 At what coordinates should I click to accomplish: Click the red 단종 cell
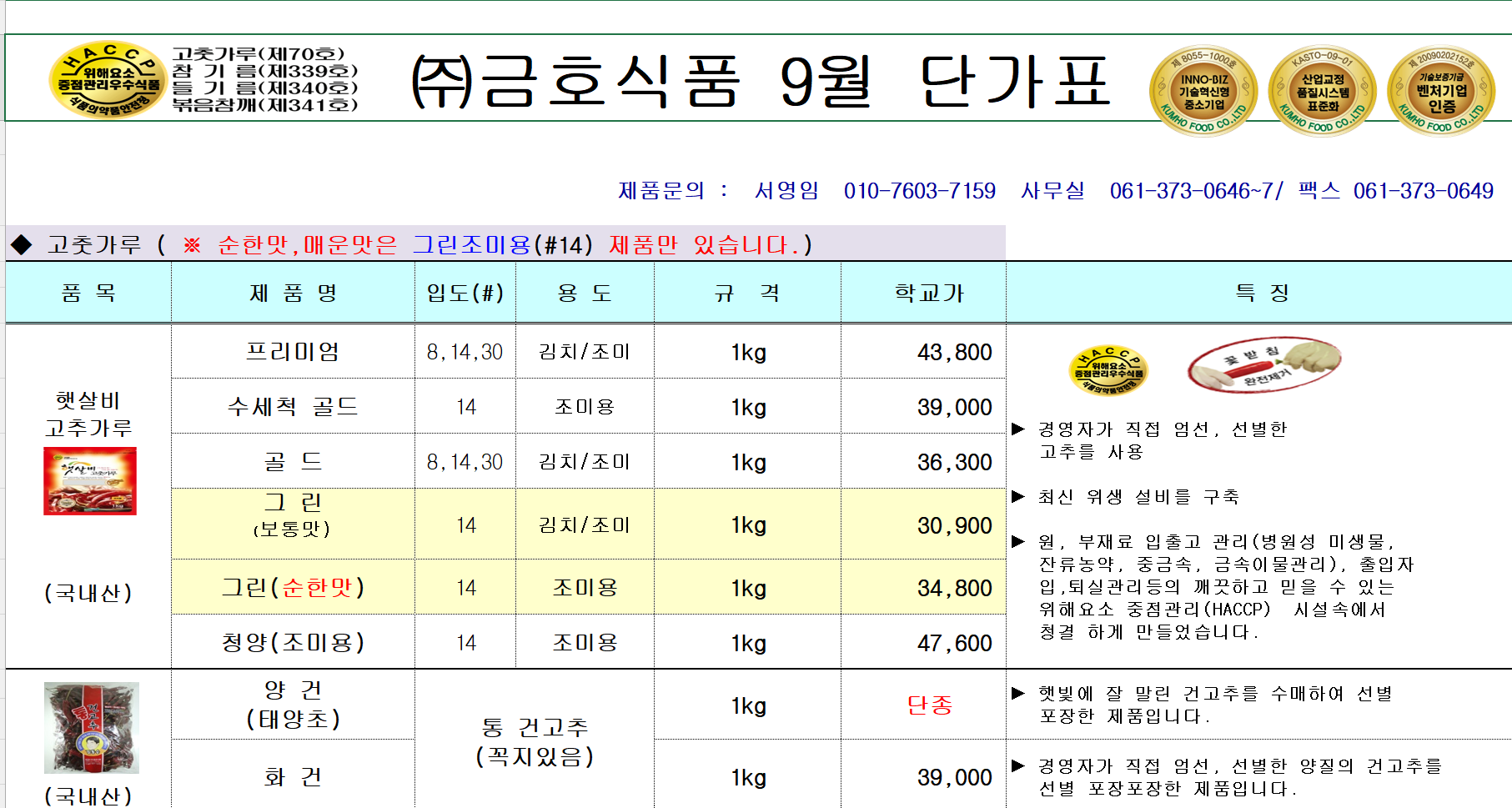pyautogui.click(x=929, y=705)
